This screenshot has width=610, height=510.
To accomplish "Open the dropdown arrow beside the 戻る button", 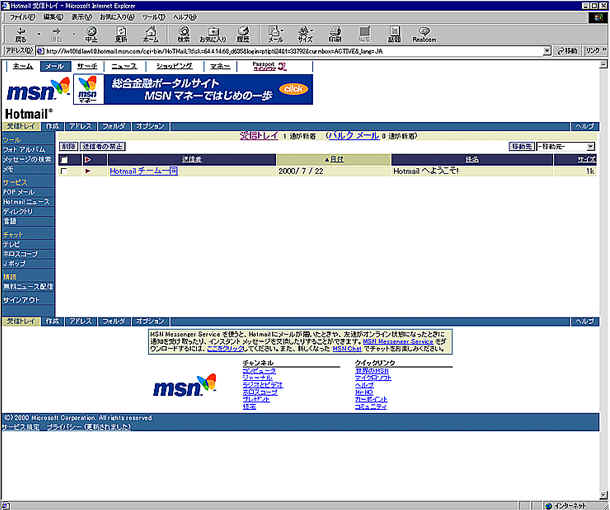I will click(x=39, y=34).
